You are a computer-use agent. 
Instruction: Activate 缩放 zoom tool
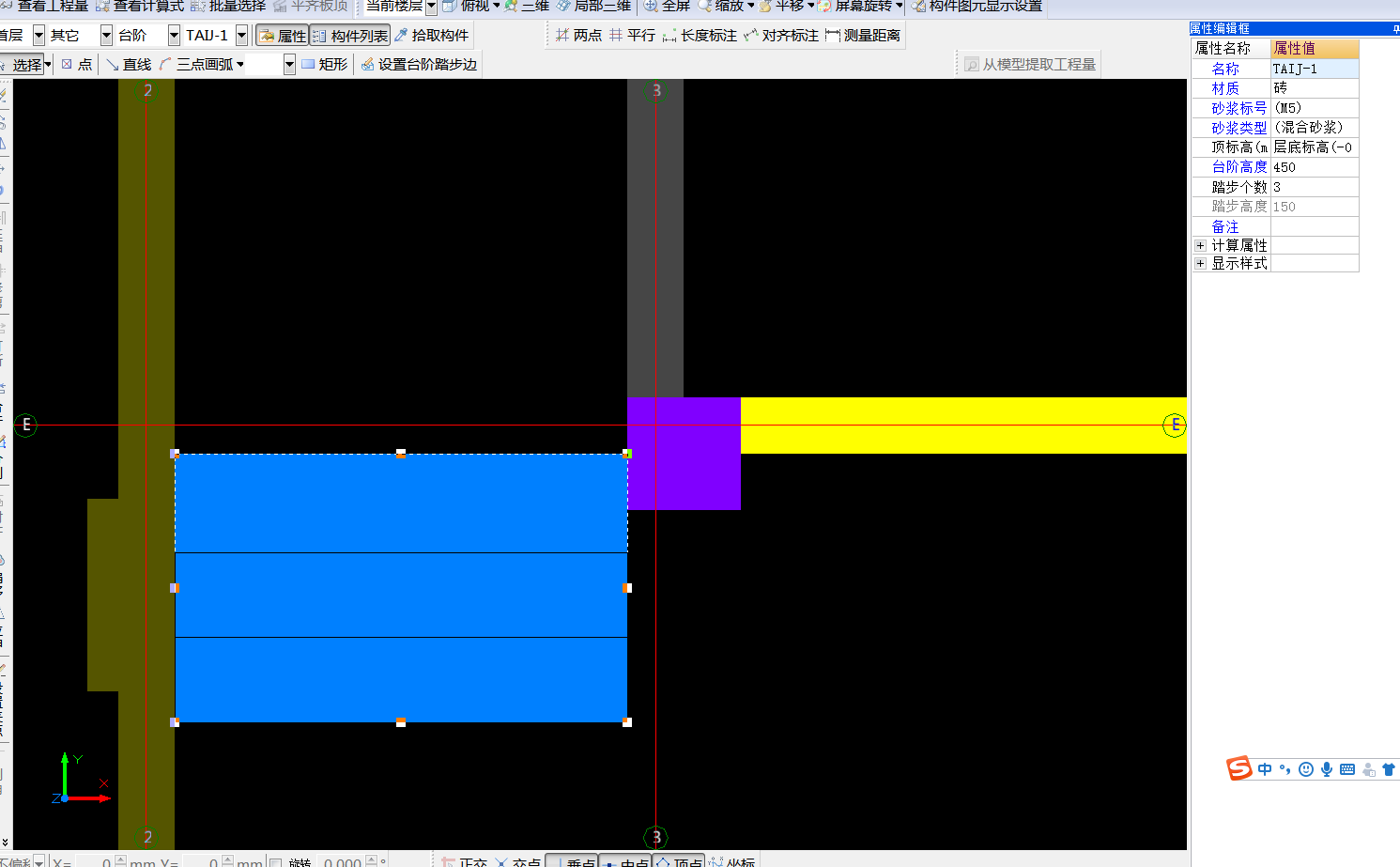(721, 6)
